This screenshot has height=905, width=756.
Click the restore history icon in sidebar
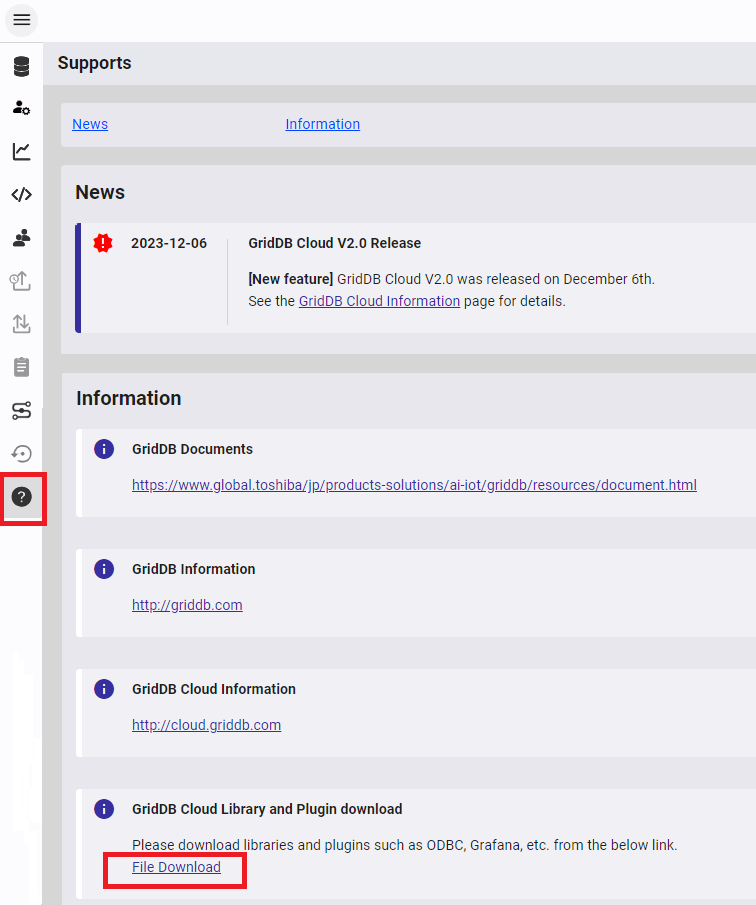point(21,453)
